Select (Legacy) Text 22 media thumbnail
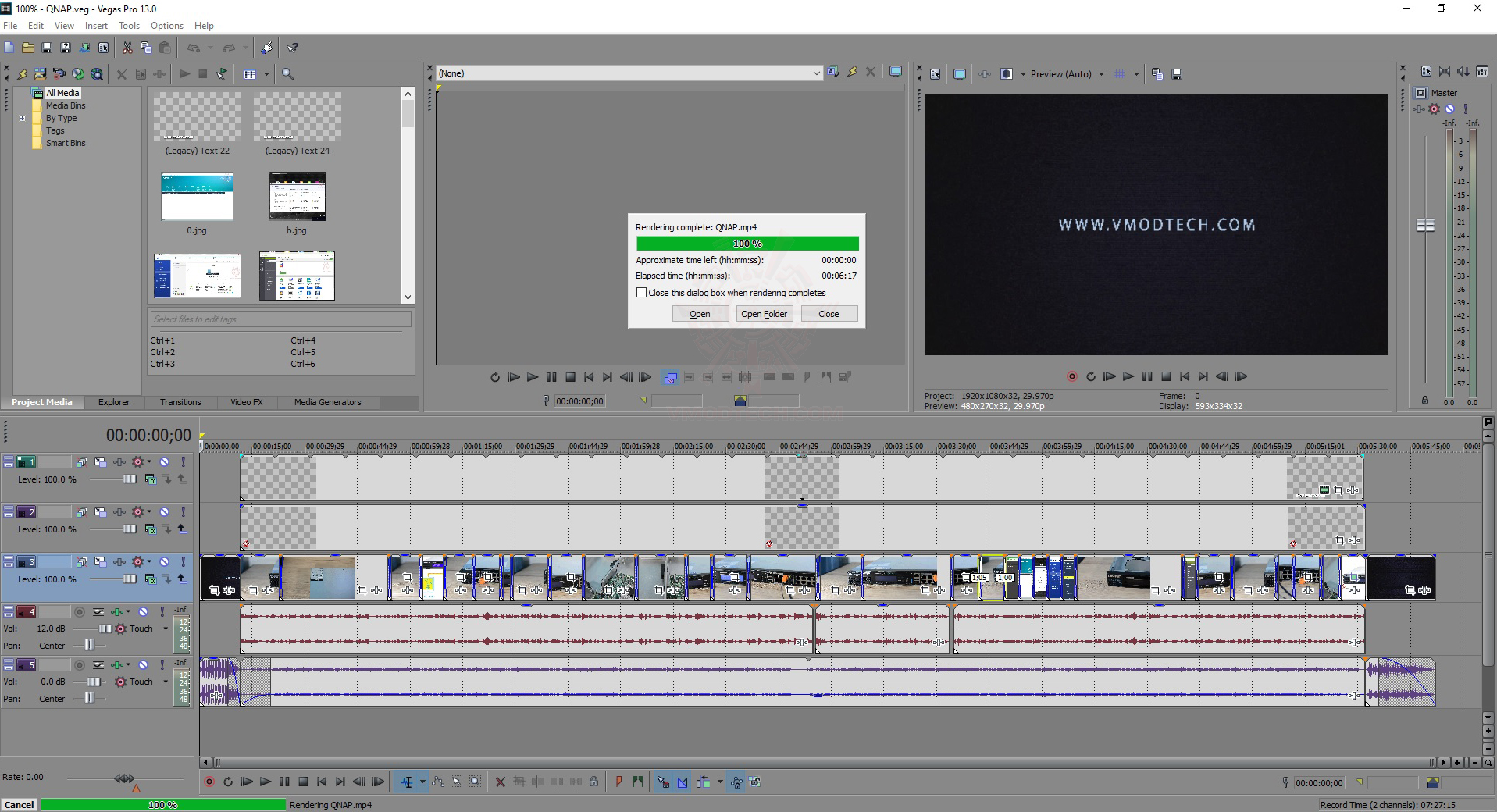Viewport: 1497px width, 812px height. 198,118
